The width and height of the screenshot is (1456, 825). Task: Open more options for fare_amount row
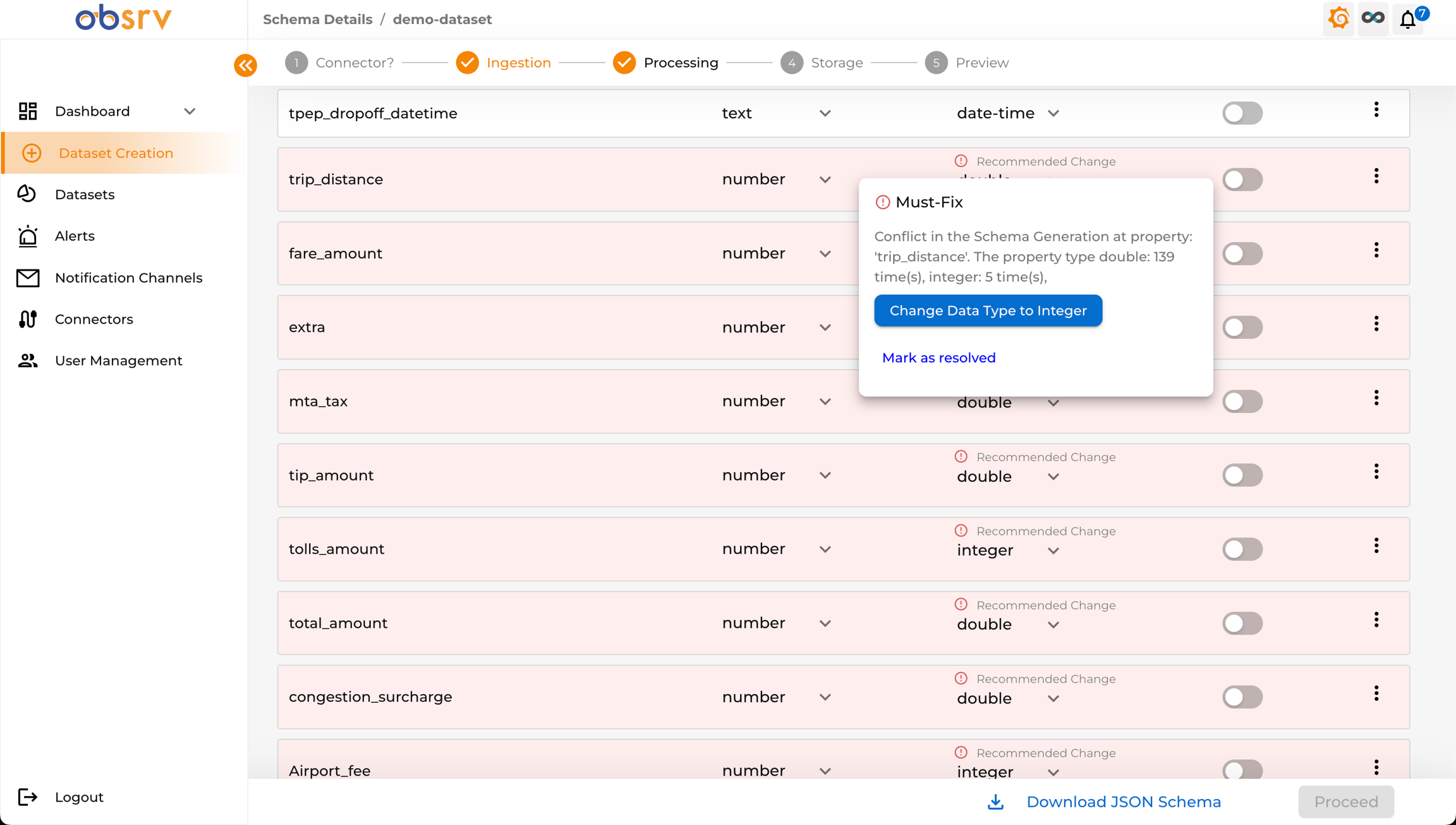[1376, 250]
